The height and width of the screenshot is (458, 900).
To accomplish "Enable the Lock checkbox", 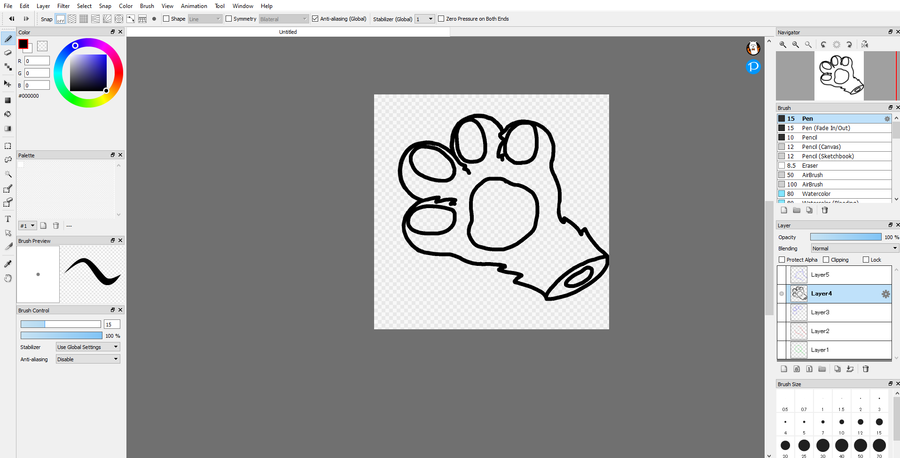I will [x=866, y=260].
